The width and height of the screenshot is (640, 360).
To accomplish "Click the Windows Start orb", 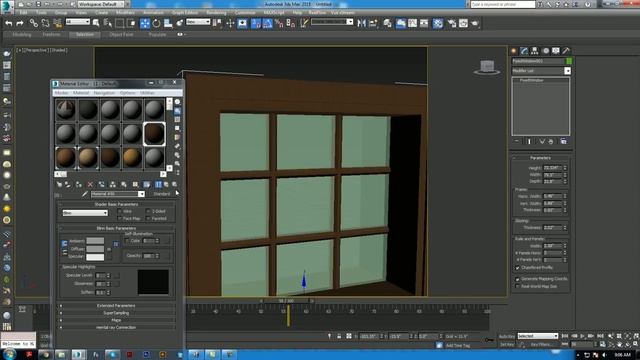I will [9, 354].
